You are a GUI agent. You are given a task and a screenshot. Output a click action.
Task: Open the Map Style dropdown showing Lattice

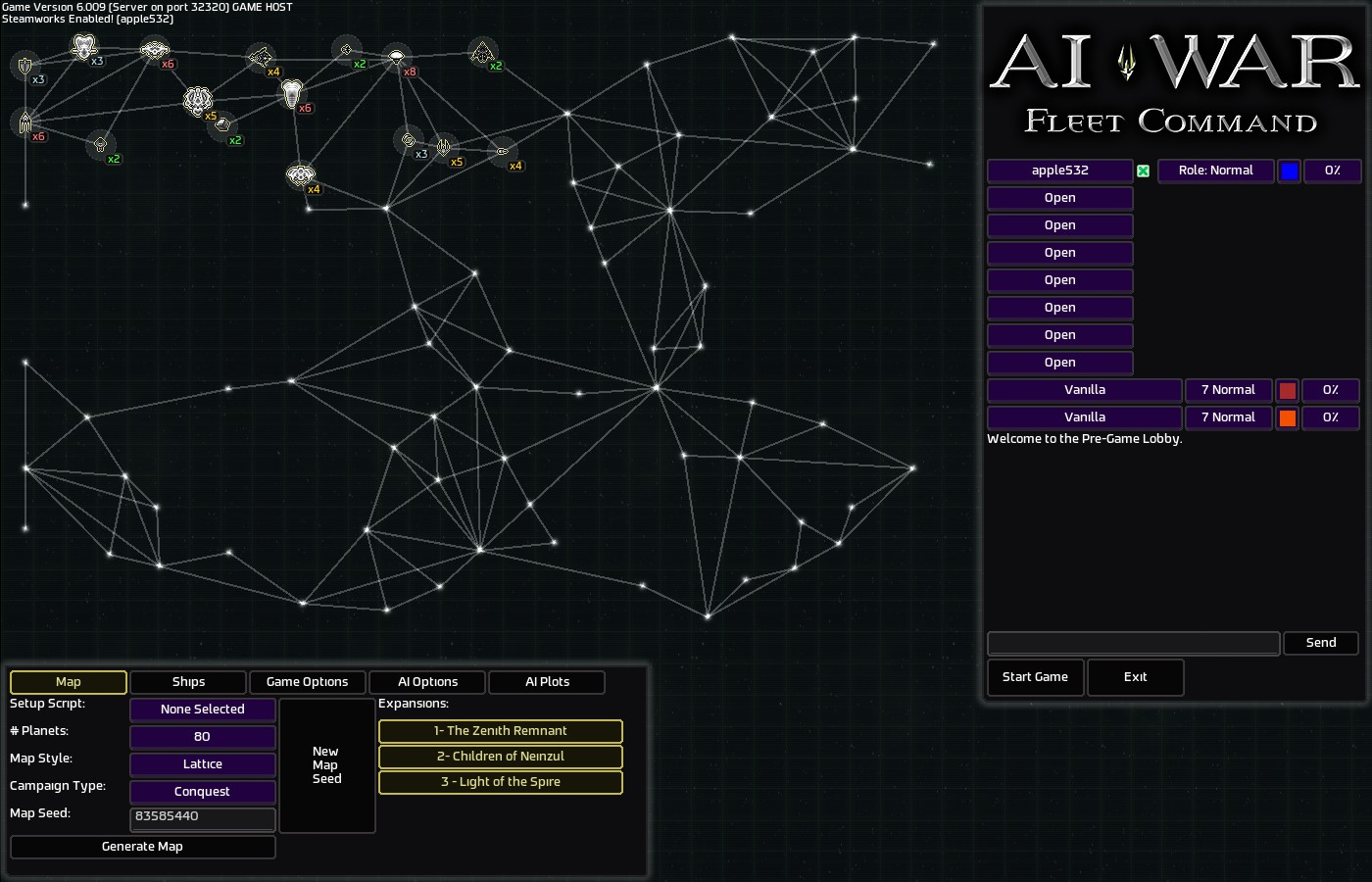(x=203, y=764)
